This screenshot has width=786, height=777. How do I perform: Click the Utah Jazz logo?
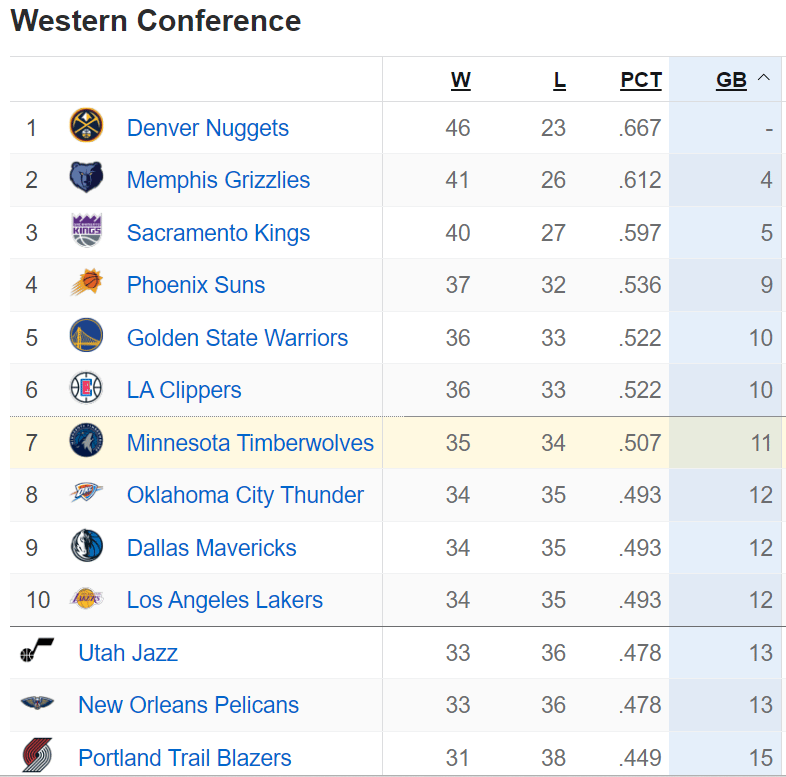click(x=37, y=652)
